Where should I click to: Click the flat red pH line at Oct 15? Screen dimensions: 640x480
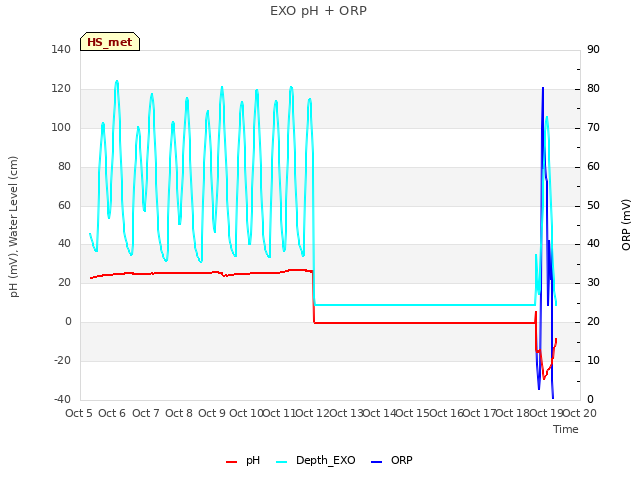tap(412, 323)
